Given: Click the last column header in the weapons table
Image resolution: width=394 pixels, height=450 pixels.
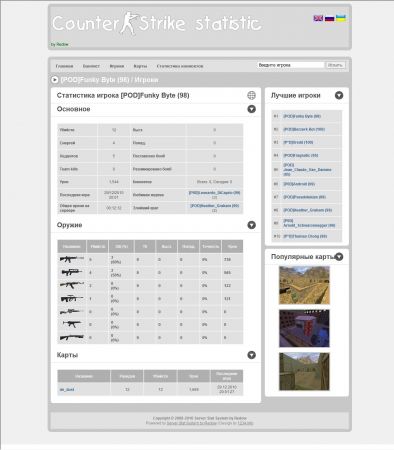Looking at the screenshot, I should pos(232,246).
